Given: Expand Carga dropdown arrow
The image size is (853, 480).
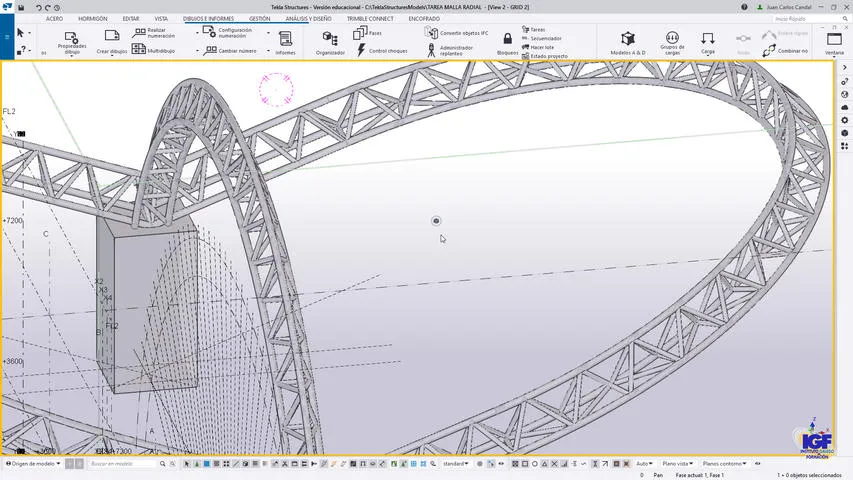Looking at the screenshot, I should [708, 56].
